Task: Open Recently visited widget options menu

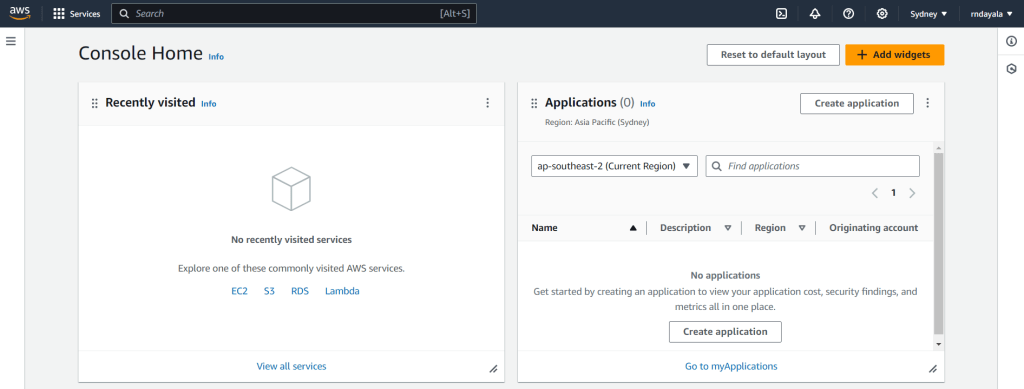Action: point(487,103)
